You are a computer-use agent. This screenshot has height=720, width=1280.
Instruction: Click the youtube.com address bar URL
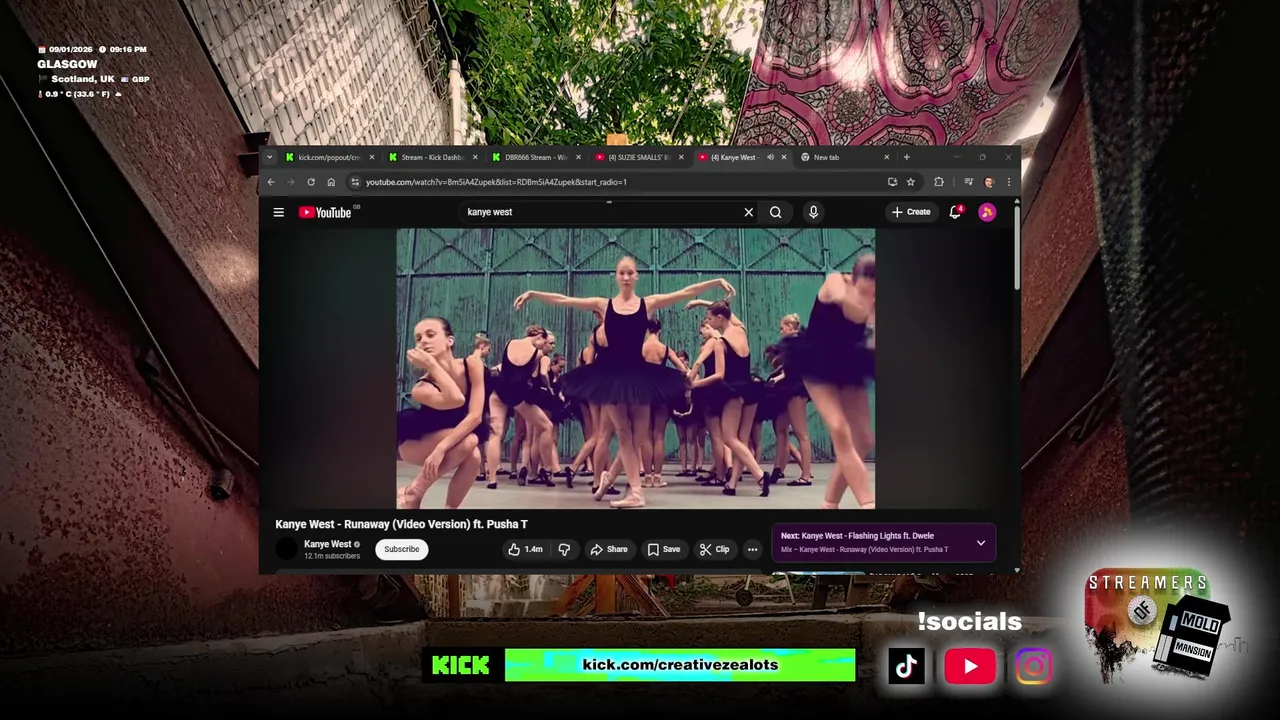496,182
